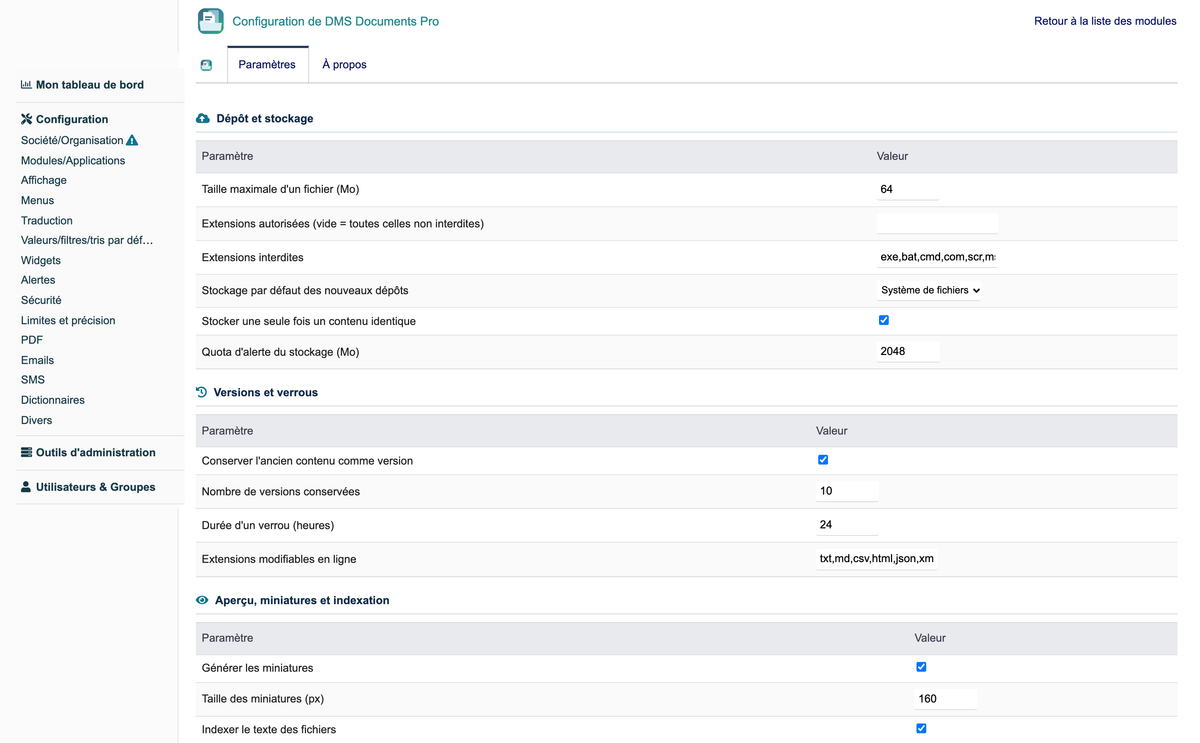The image size is (1200, 743).
Task: Open the Widgets settings link
Action: 41,260
